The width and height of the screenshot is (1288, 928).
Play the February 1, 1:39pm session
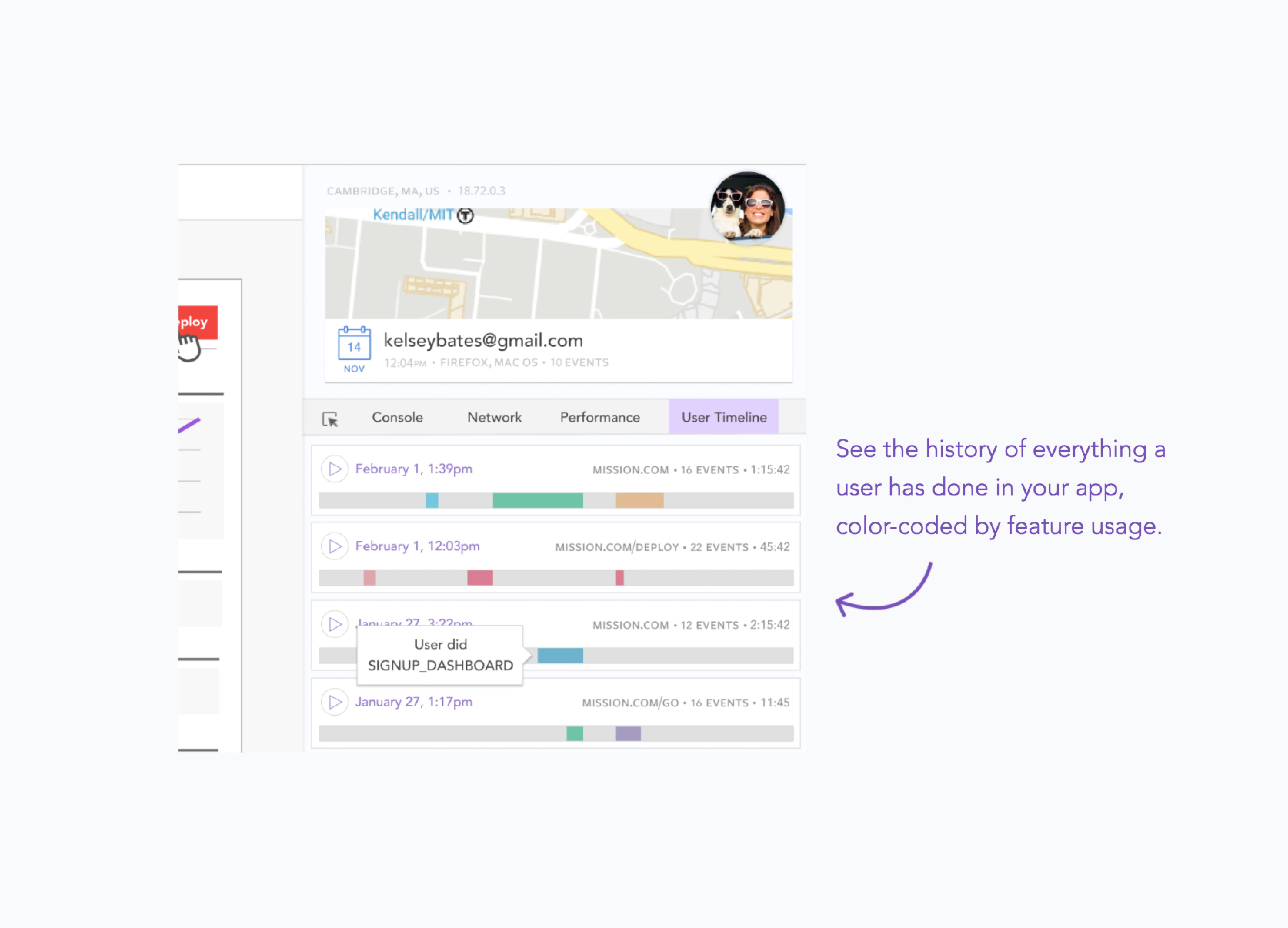point(334,469)
